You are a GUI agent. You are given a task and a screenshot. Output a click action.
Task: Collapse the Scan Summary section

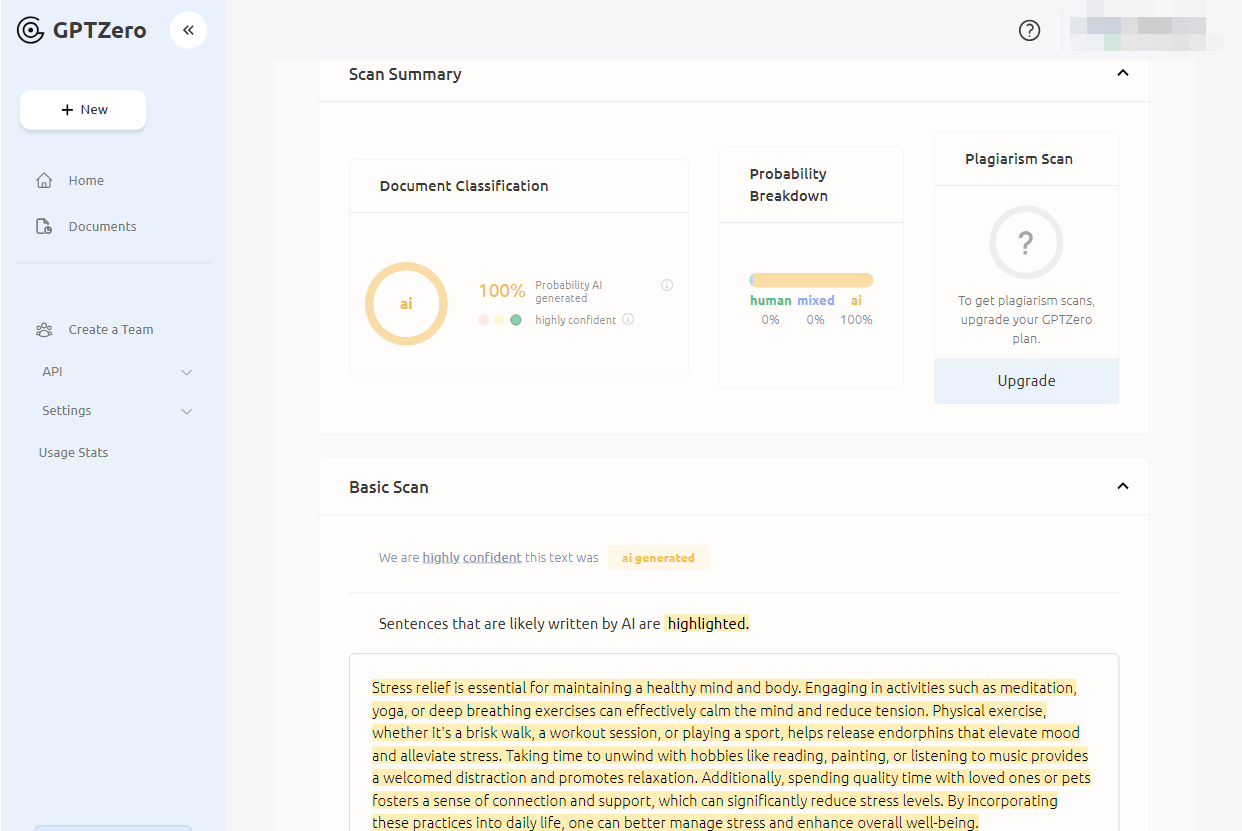tap(1122, 73)
